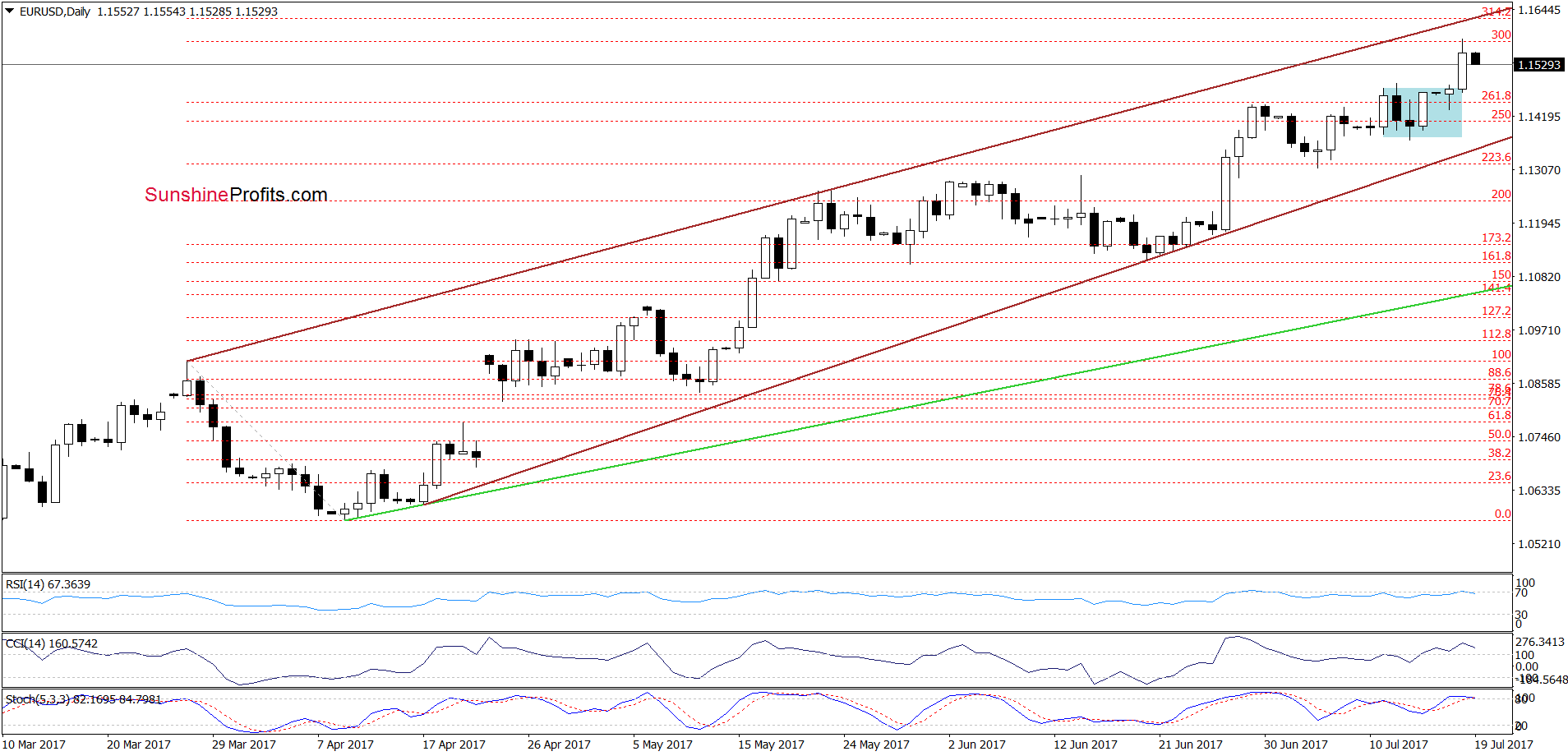Click the 29 Mar 2017 date label

(244, 744)
